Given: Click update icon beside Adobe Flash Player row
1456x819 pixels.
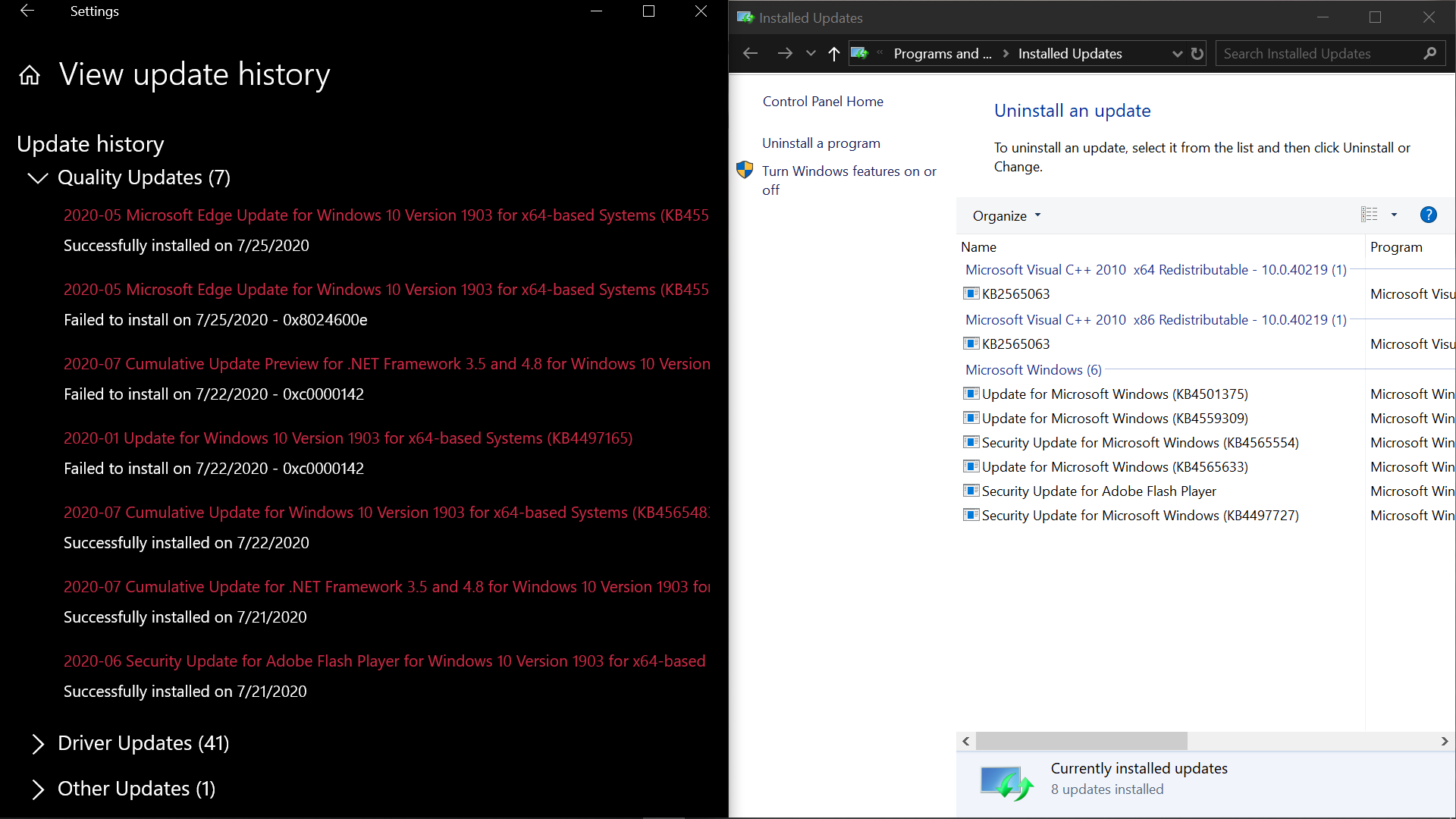Looking at the screenshot, I should [971, 491].
